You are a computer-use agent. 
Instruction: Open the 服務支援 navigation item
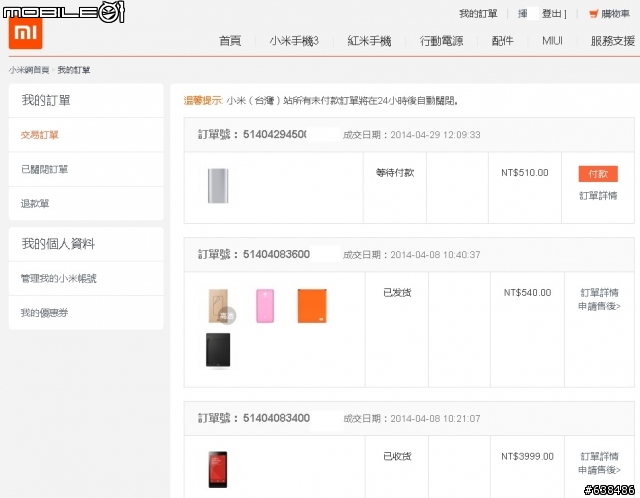(612, 41)
